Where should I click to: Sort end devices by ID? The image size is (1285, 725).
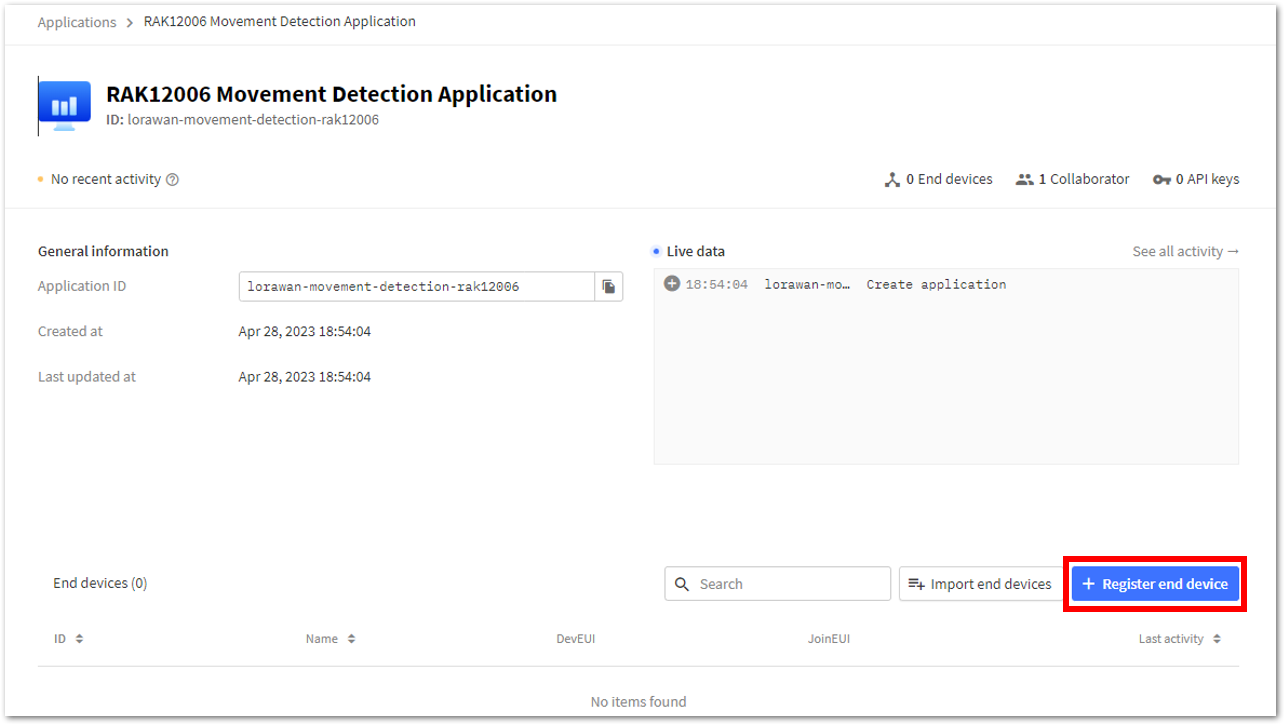(69, 639)
